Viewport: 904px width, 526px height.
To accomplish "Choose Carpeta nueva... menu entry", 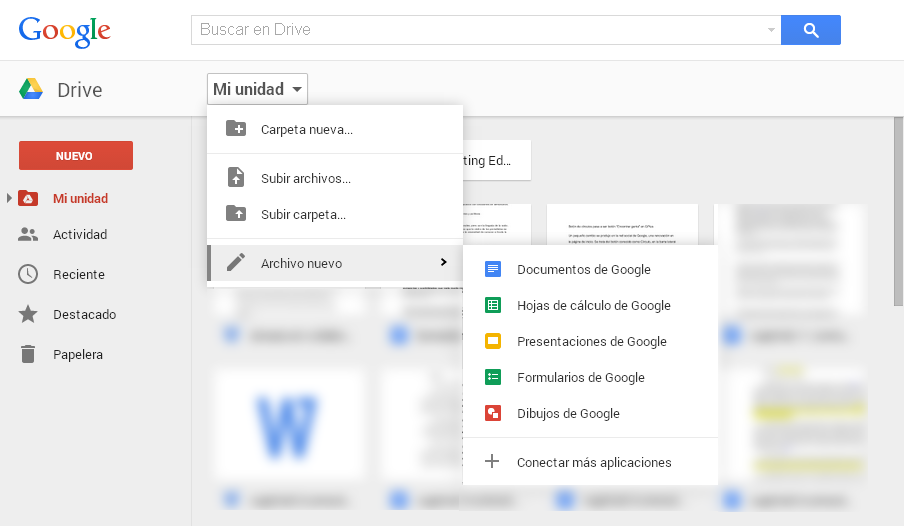I will tap(335, 129).
